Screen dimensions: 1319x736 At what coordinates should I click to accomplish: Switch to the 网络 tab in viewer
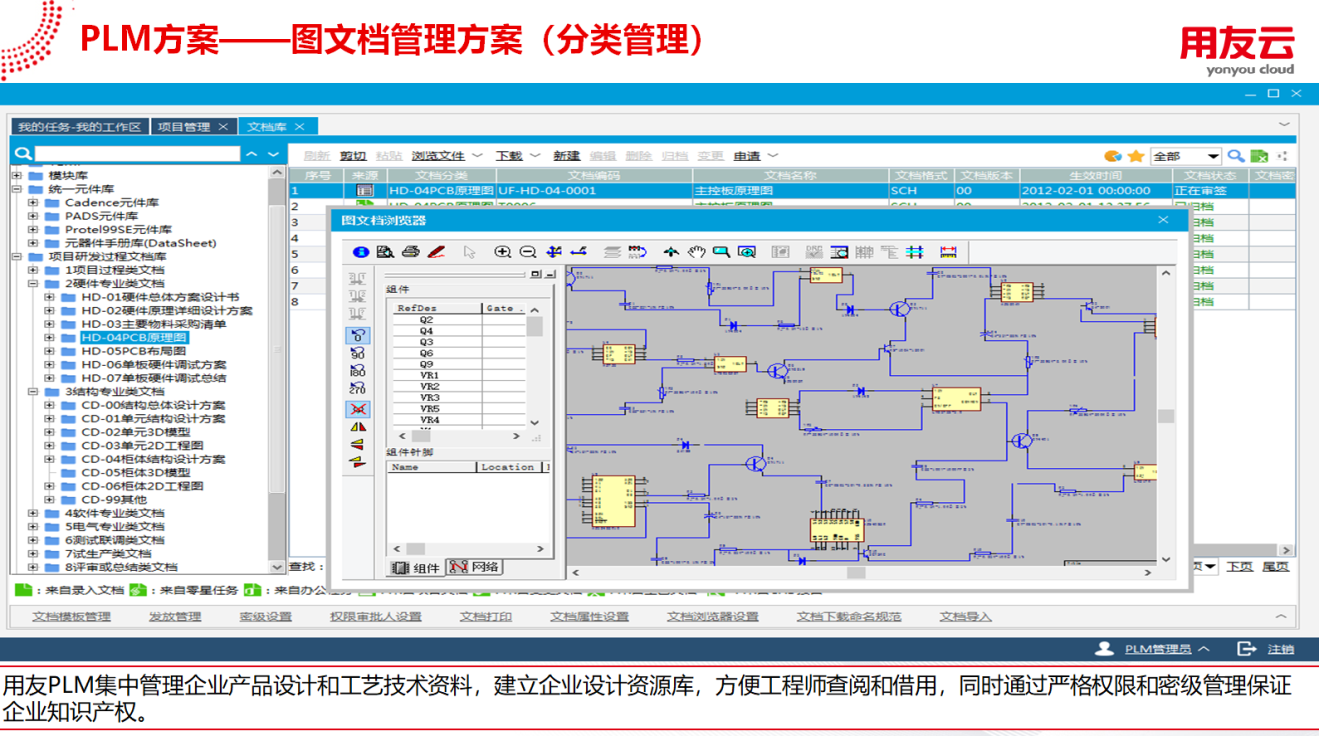click(474, 567)
